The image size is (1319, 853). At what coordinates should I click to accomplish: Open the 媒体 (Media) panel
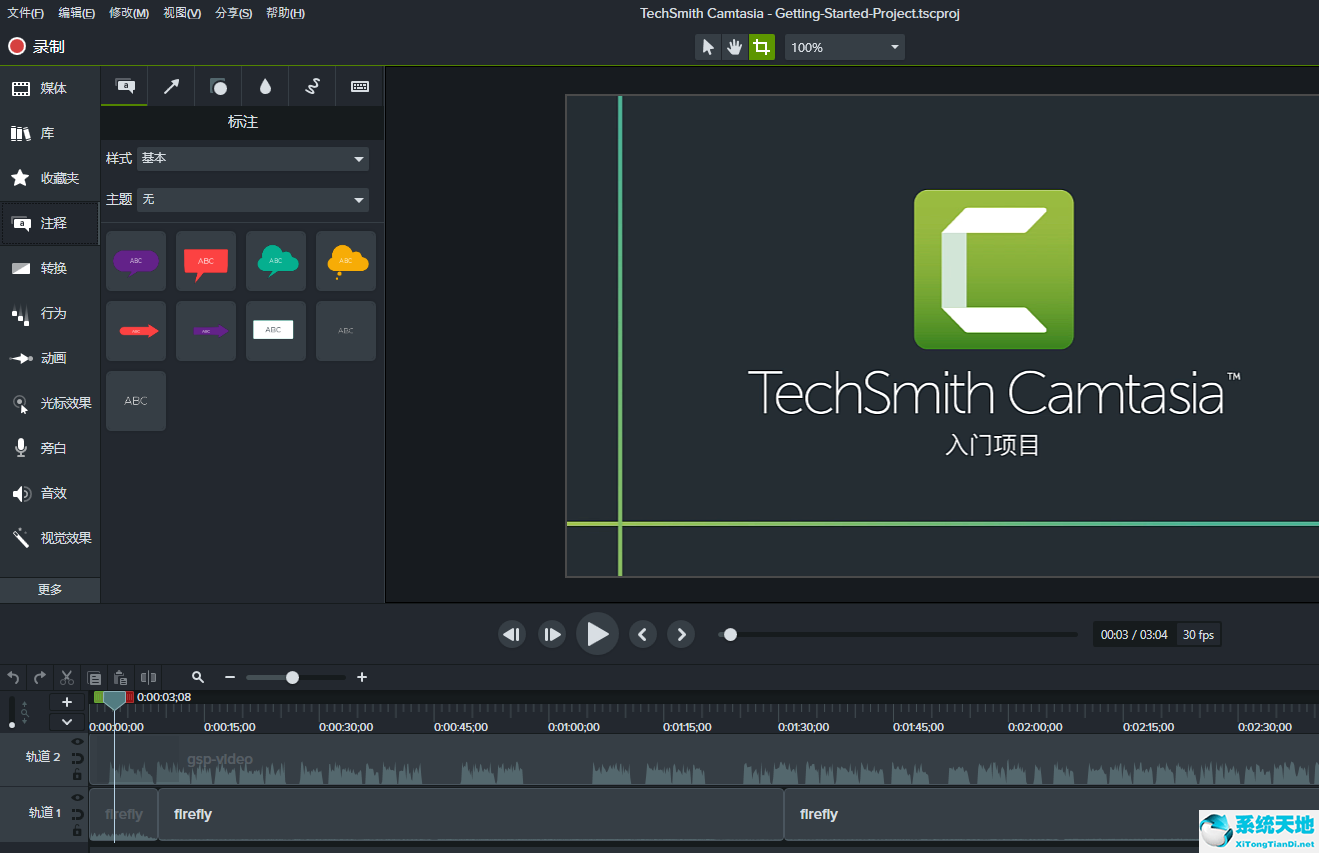coord(50,89)
